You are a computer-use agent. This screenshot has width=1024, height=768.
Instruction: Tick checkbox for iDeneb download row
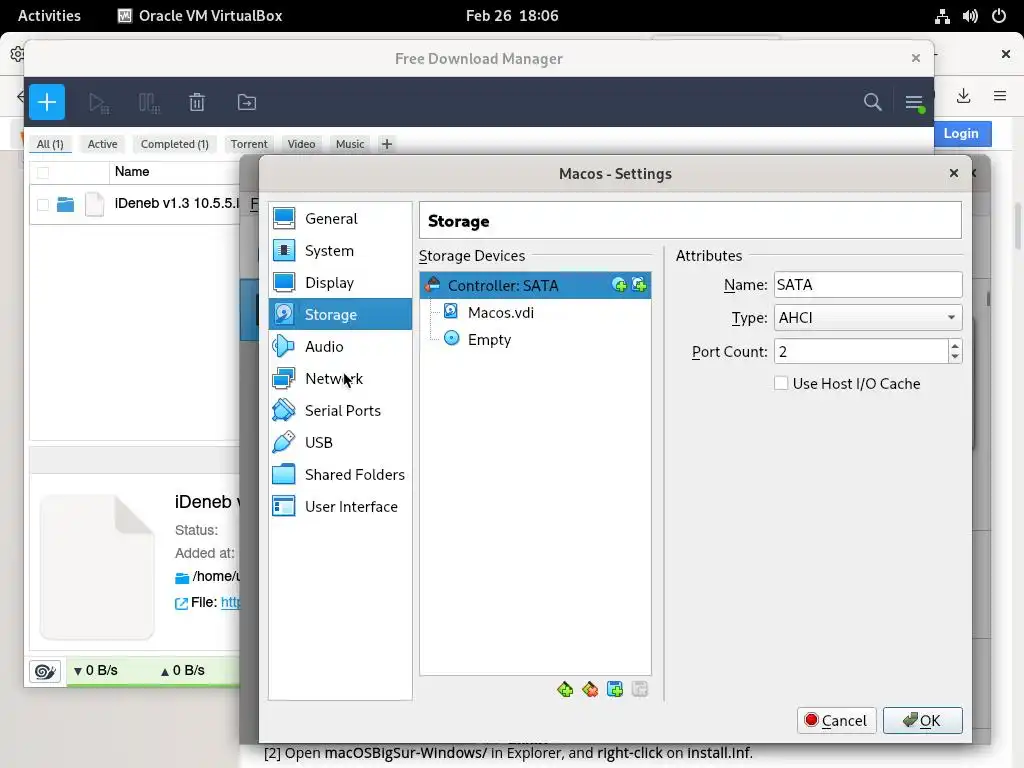click(x=43, y=204)
